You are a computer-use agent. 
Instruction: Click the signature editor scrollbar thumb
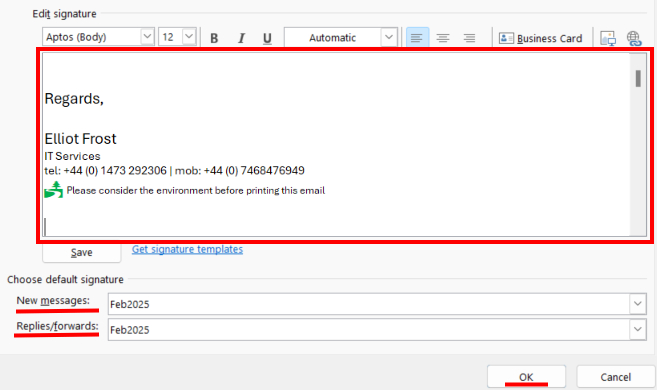(638, 78)
